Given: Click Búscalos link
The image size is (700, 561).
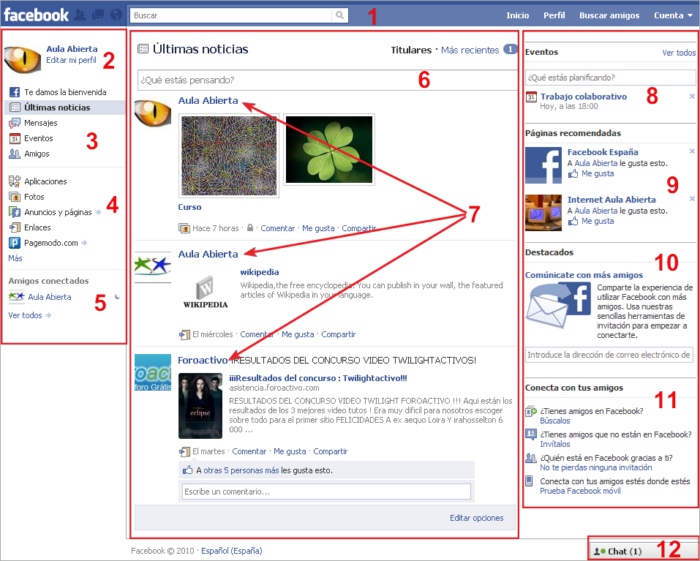Looking at the screenshot, I should click(555, 421).
